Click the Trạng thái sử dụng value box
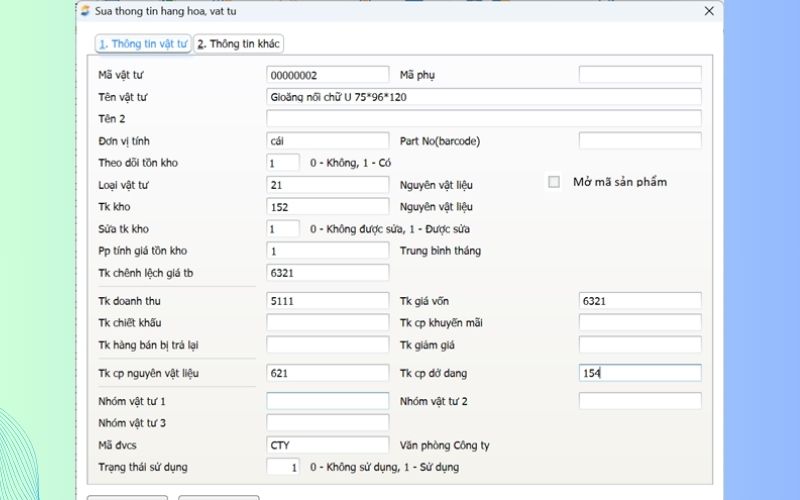 283,467
